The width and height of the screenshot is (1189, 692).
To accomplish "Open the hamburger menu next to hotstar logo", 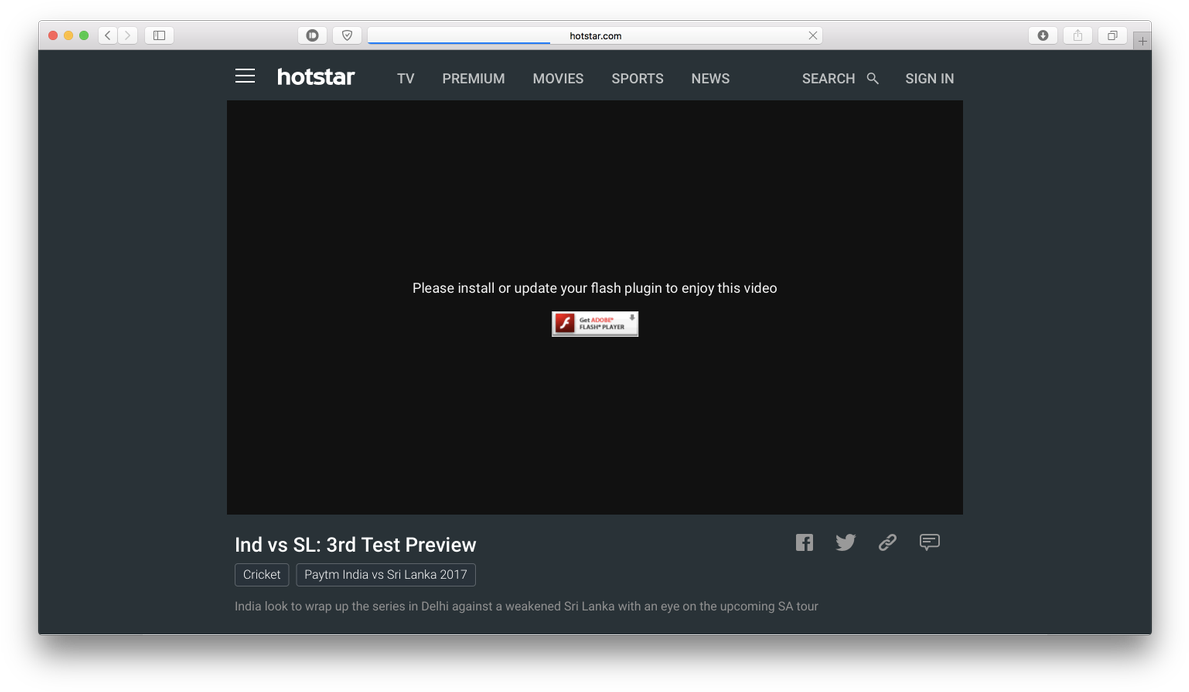I will click(x=245, y=77).
